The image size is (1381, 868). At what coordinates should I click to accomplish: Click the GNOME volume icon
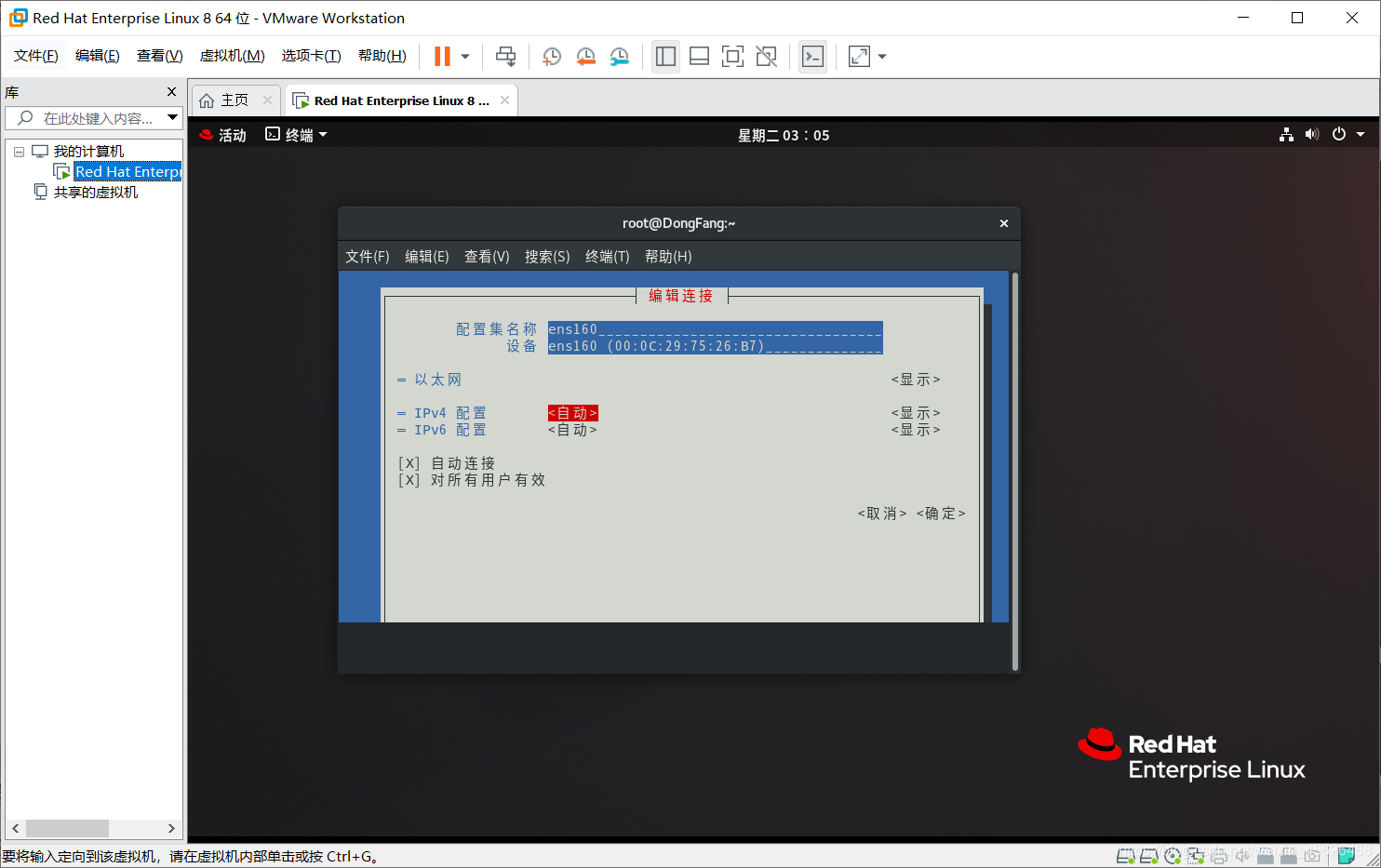pyautogui.click(x=1312, y=135)
